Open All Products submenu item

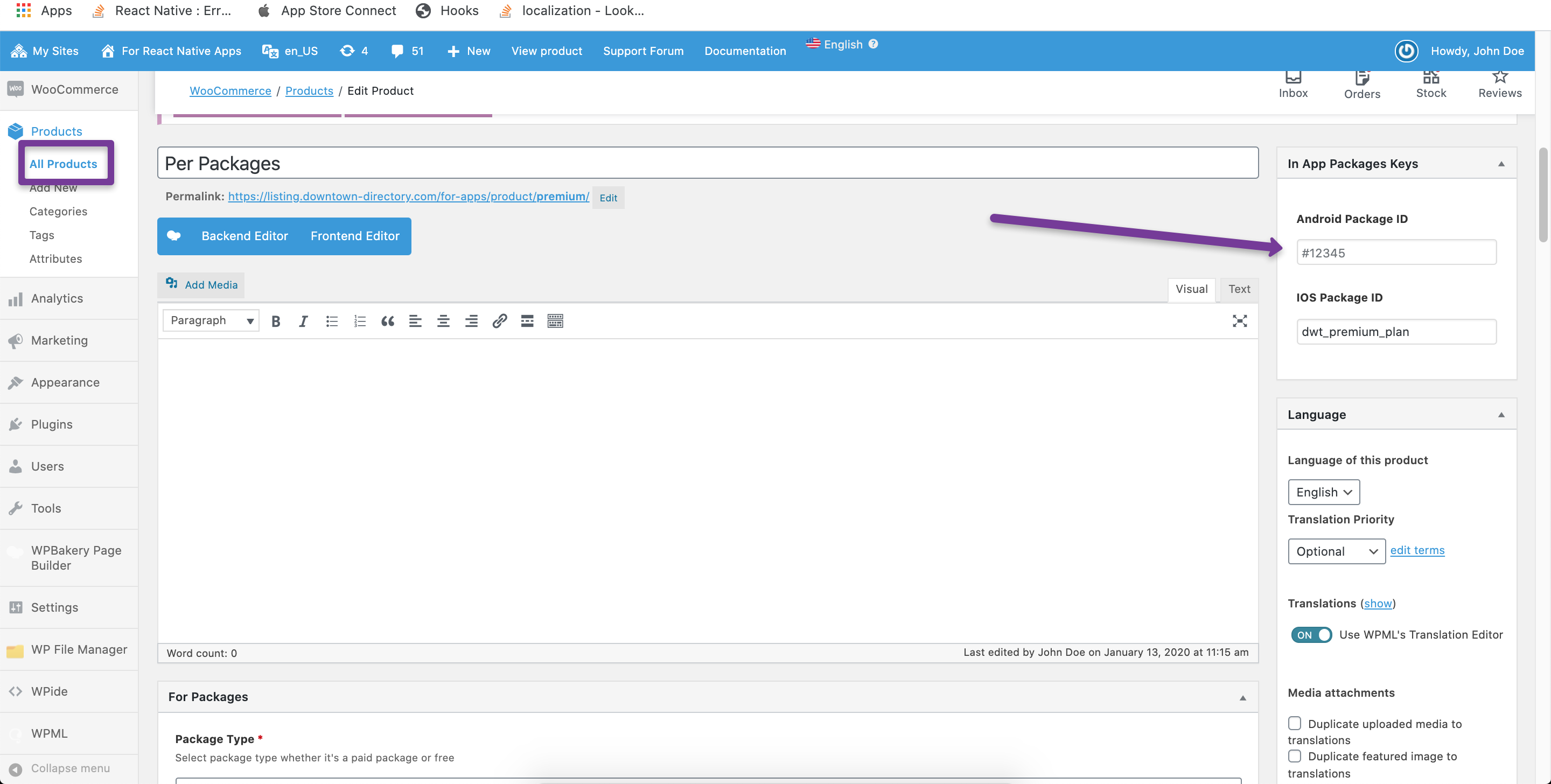(x=63, y=164)
